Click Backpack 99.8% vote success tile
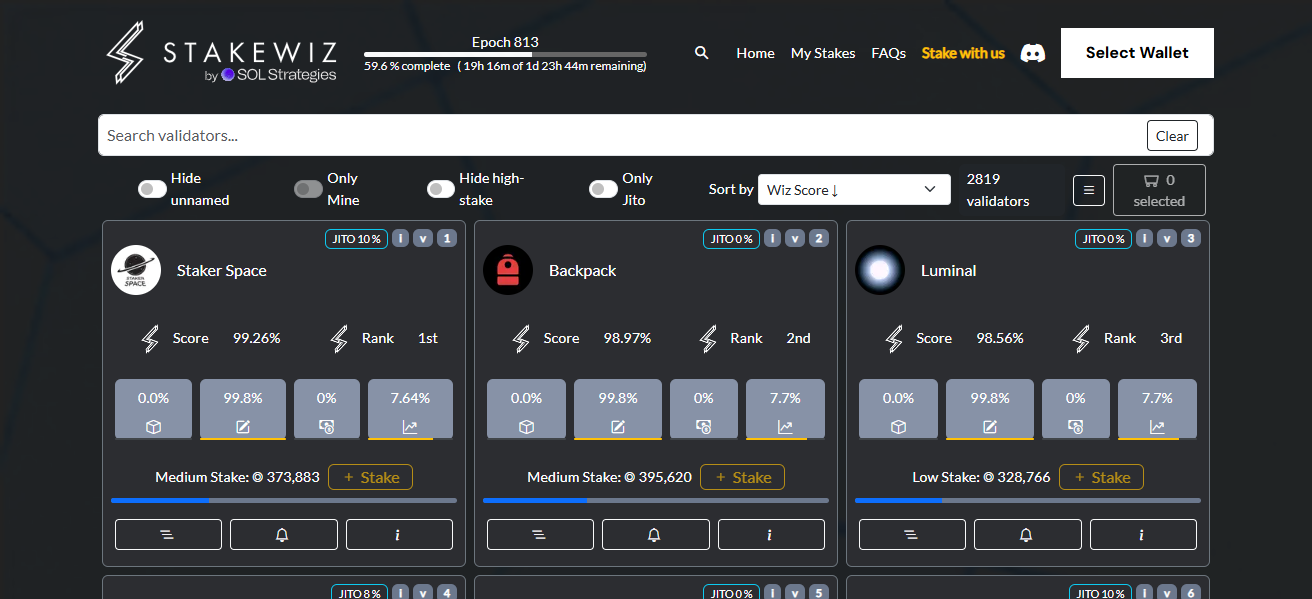1312x599 pixels. click(x=618, y=409)
